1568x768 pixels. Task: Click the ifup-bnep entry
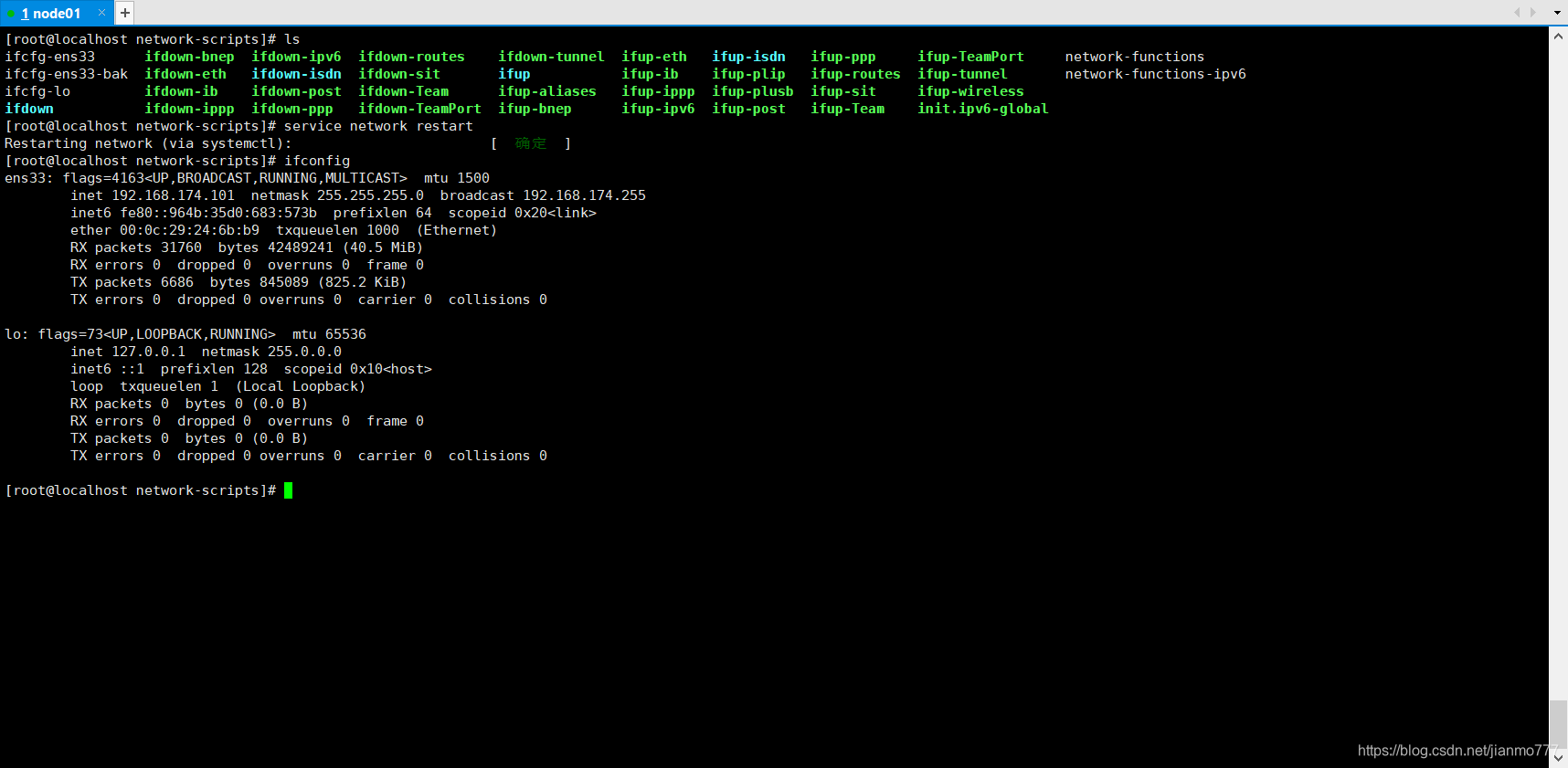click(x=535, y=109)
